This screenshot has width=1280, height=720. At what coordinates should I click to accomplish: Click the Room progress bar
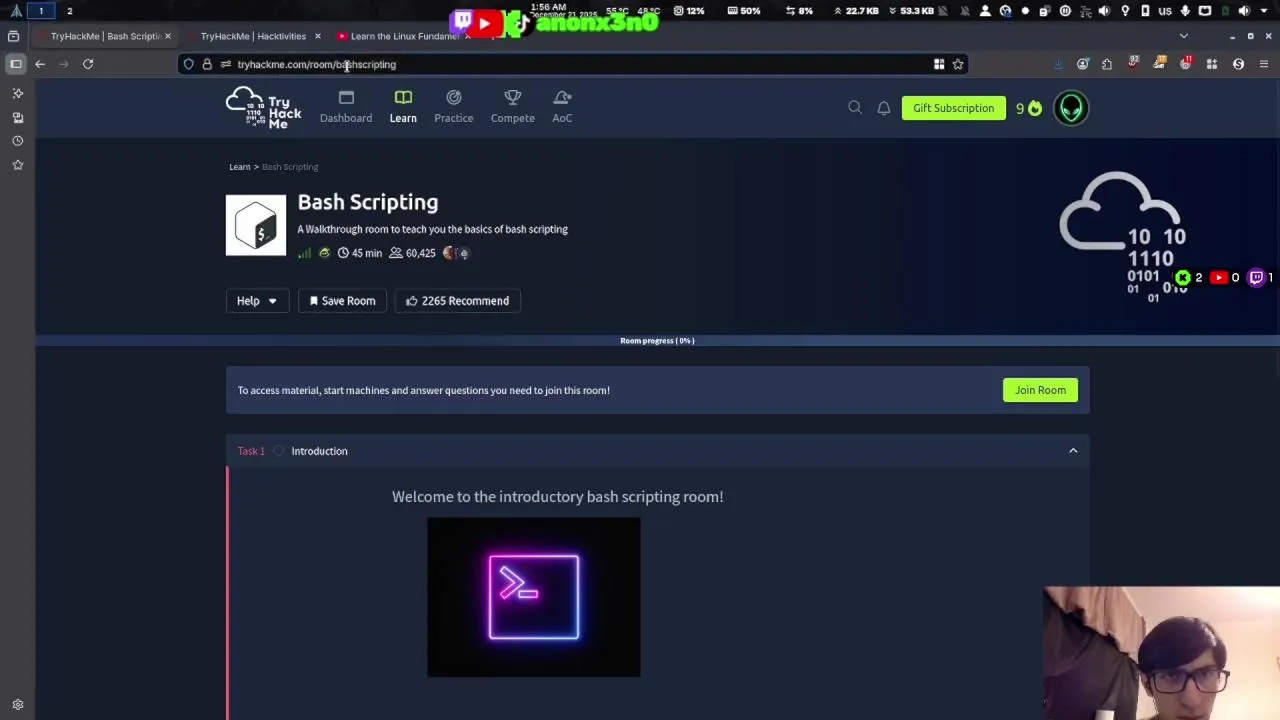coord(657,341)
